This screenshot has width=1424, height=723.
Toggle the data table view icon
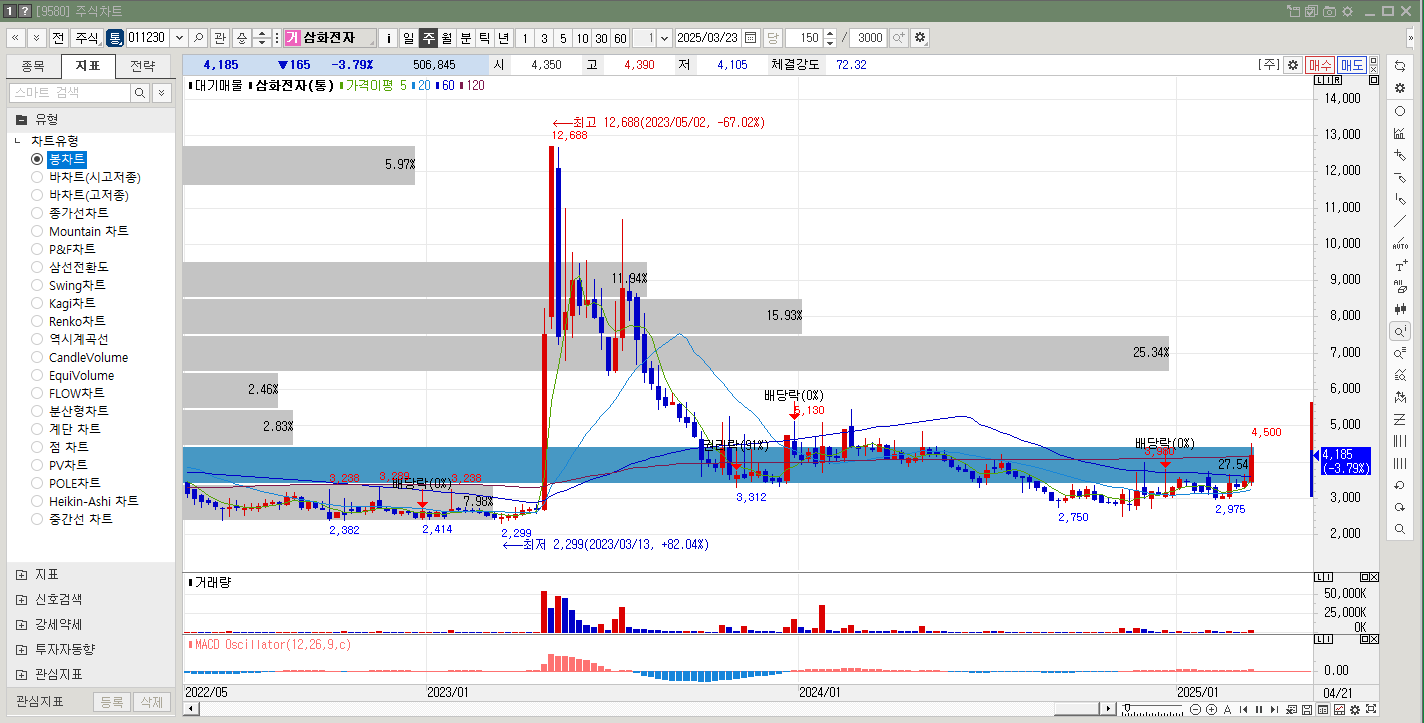tap(1322, 709)
